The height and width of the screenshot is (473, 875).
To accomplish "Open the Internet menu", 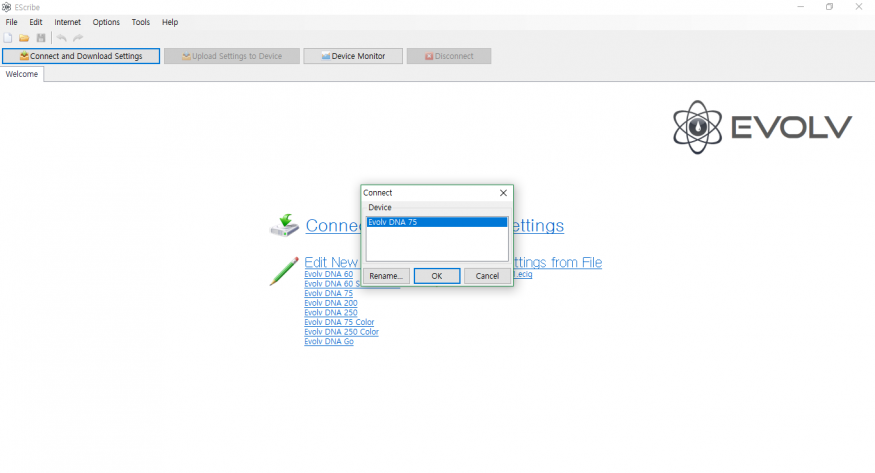I will pos(68,22).
